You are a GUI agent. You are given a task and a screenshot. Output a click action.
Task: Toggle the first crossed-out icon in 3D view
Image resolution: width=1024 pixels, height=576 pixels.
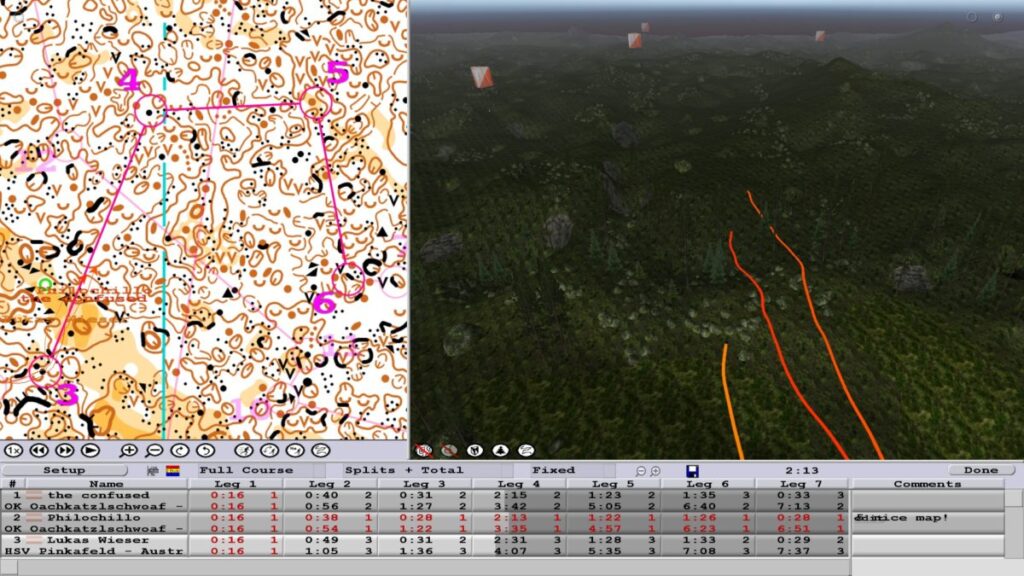(x=424, y=451)
